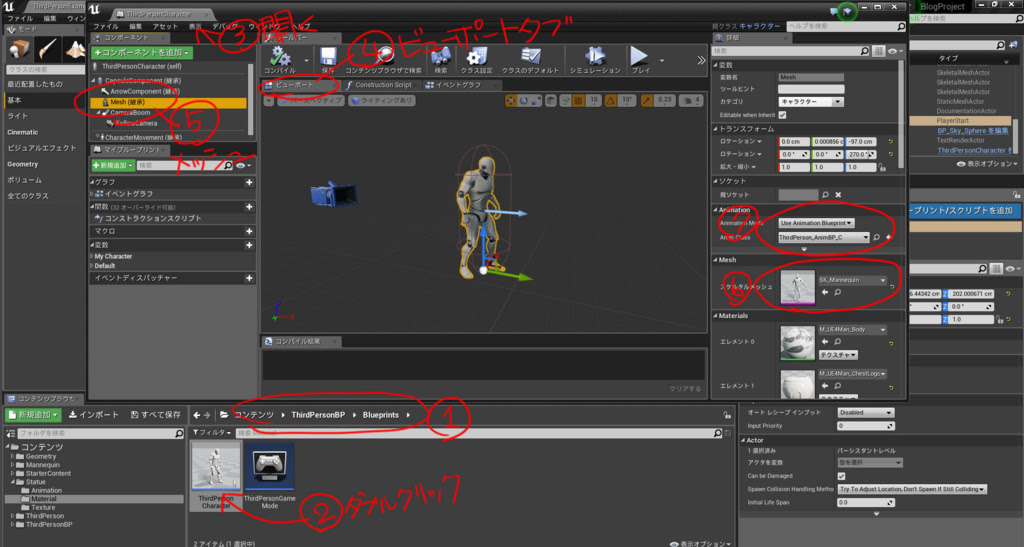Toggle property matrix grid icon in Details
The width and height of the screenshot is (1024, 547).
(x=879, y=51)
